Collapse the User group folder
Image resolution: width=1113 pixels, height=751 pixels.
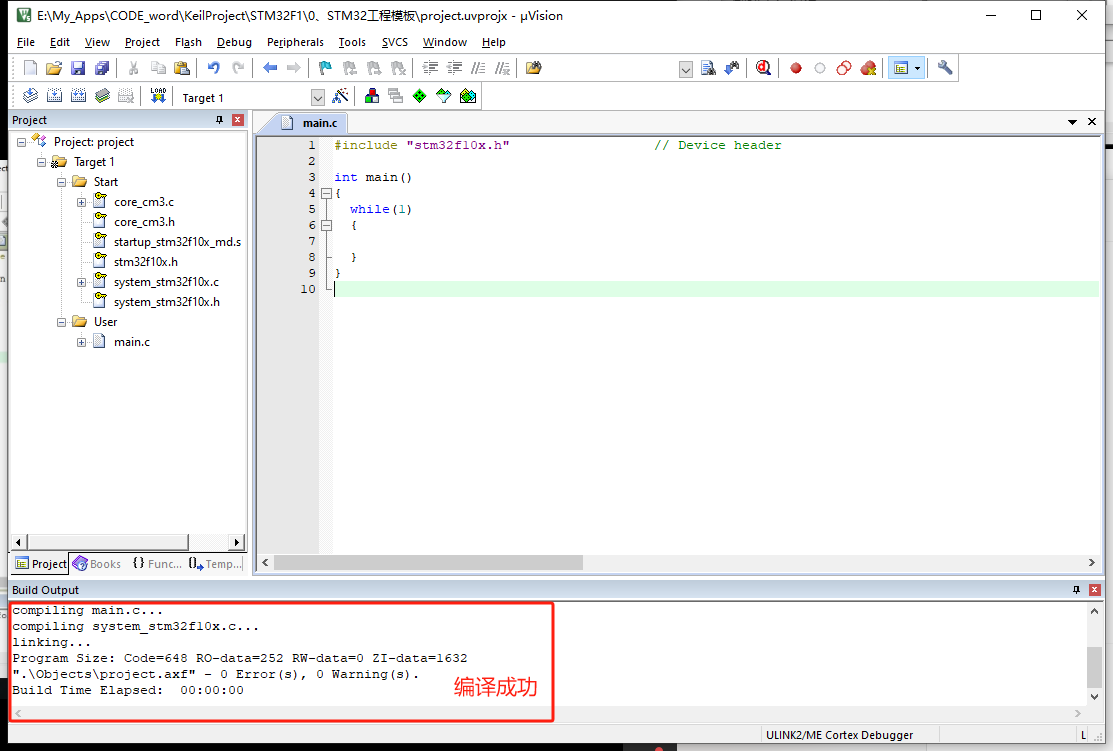tap(62, 322)
